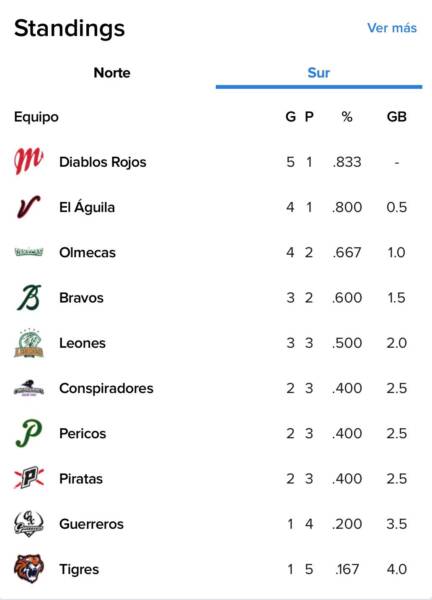This screenshot has height=600, width=432.
Task: Click the Diablos Rojos team logo
Action: pos(29,161)
